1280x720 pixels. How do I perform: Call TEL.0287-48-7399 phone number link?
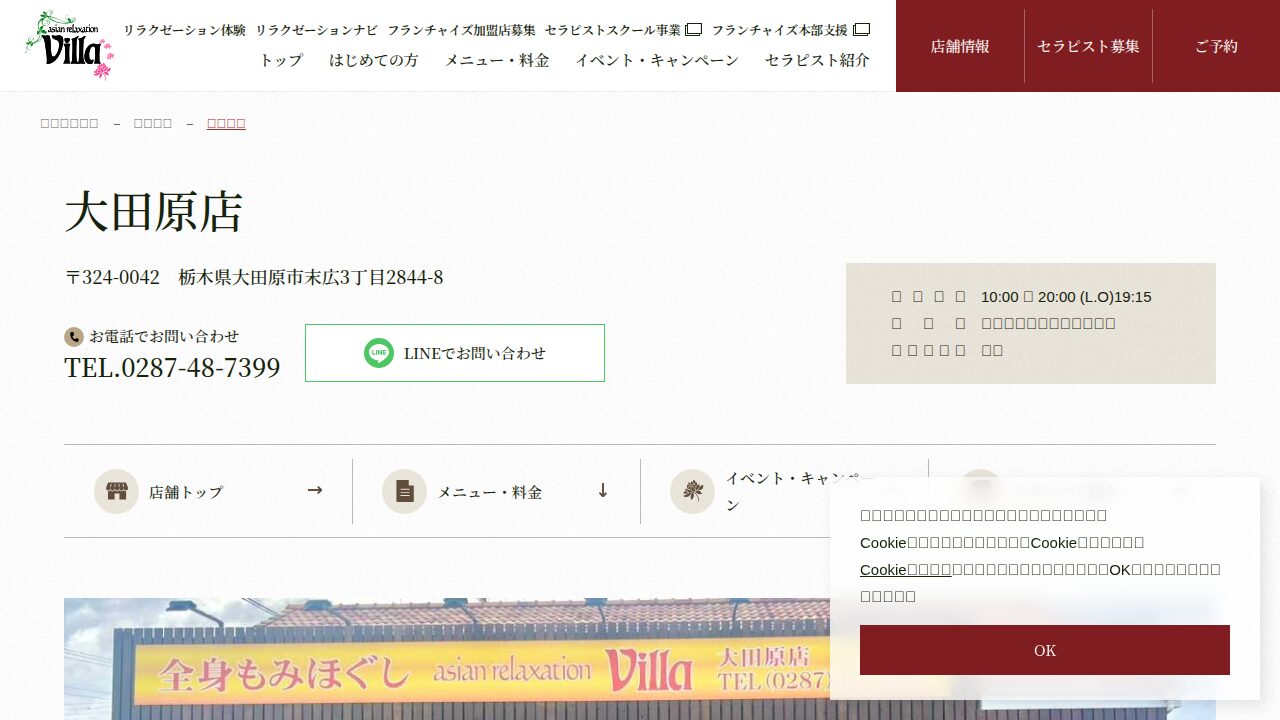pos(172,368)
